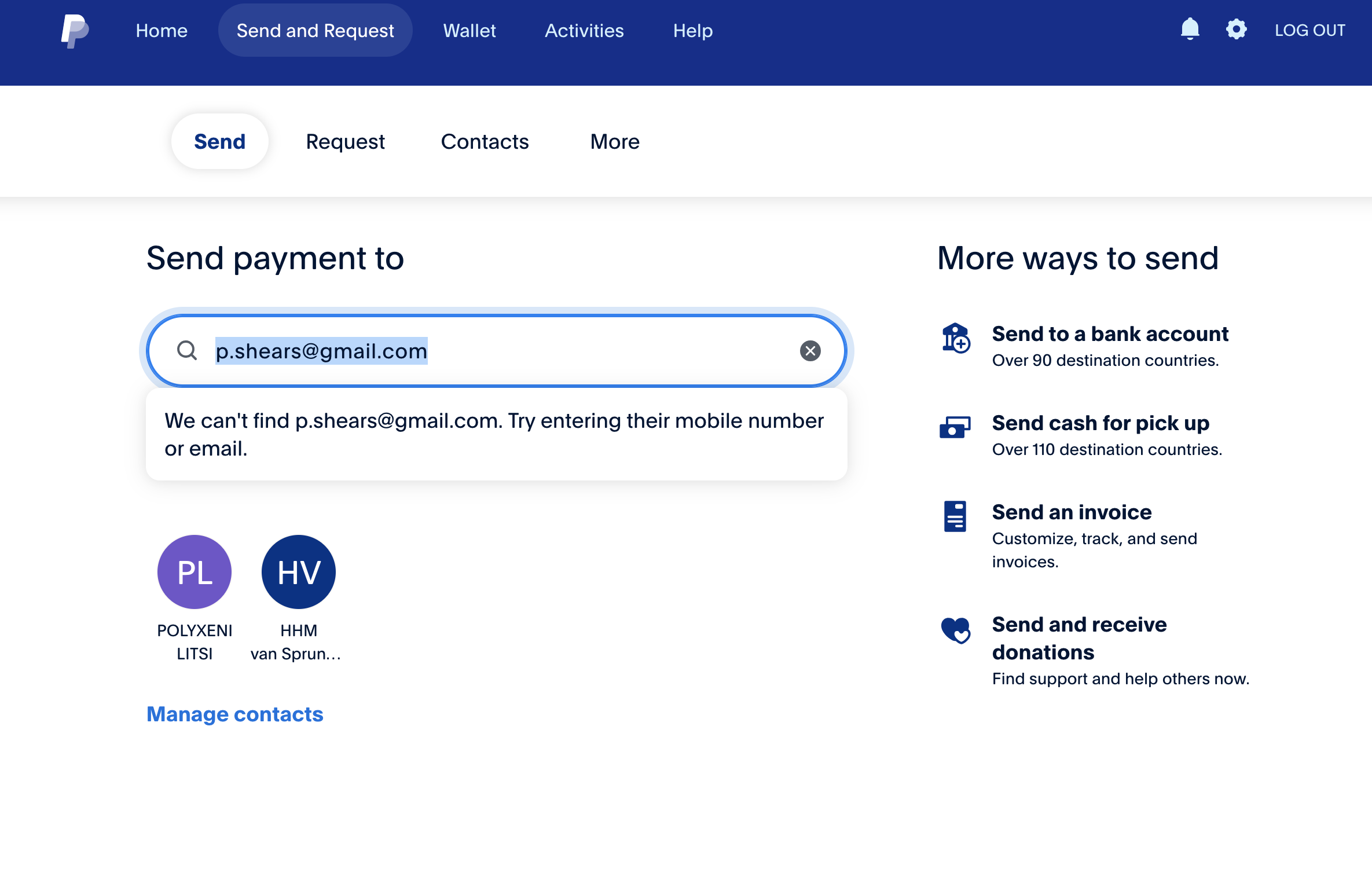Click the "Send payment to" heading
This screenshot has height=873, width=1372.
(x=275, y=258)
